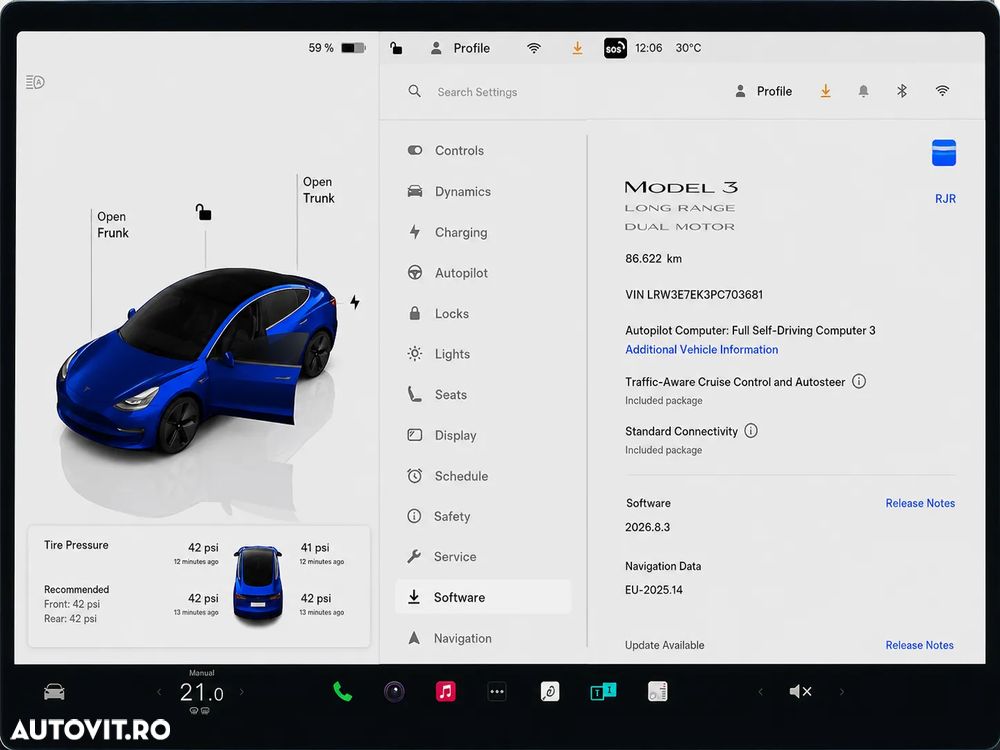Tap Open Frunk
This screenshot has width=1000, height=750.
[112, 224]
